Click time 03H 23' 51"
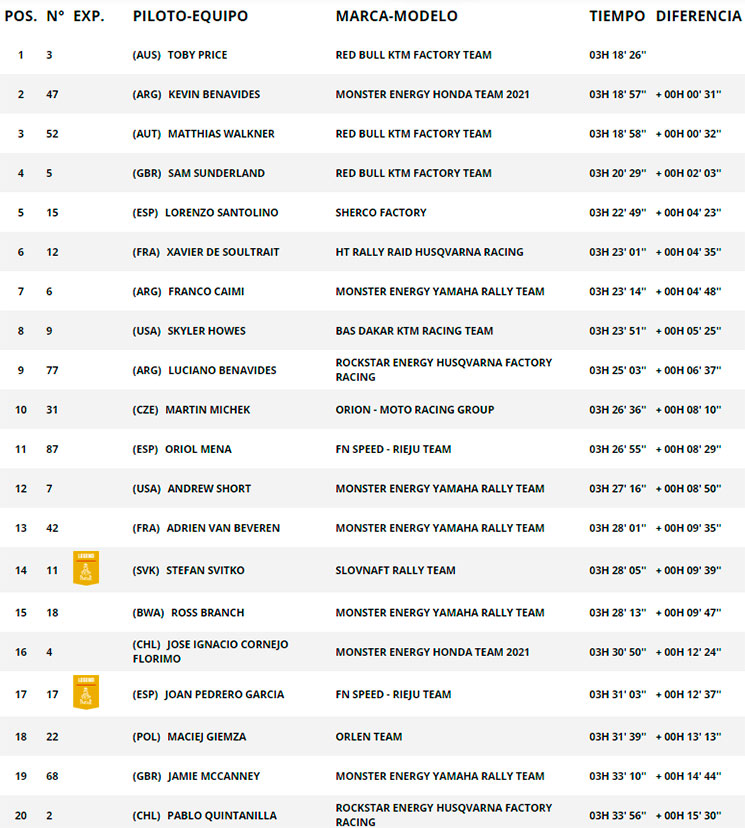Screen dimensions: 745x828 click(x=618, y=331)
